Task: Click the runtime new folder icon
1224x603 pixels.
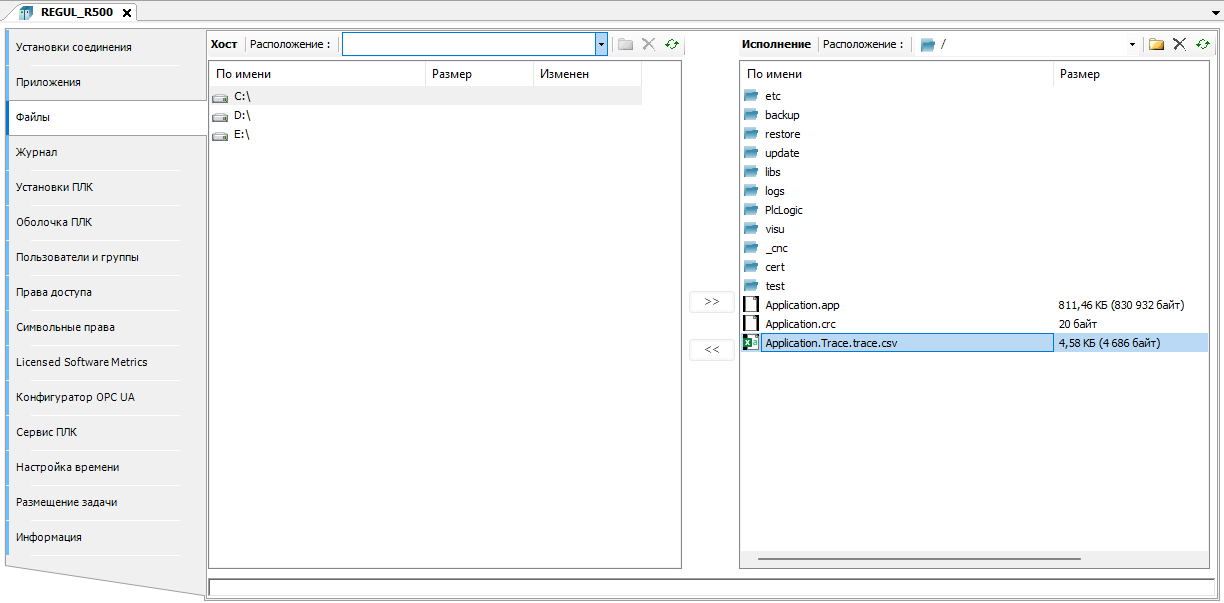Action: pos(1156,44)
